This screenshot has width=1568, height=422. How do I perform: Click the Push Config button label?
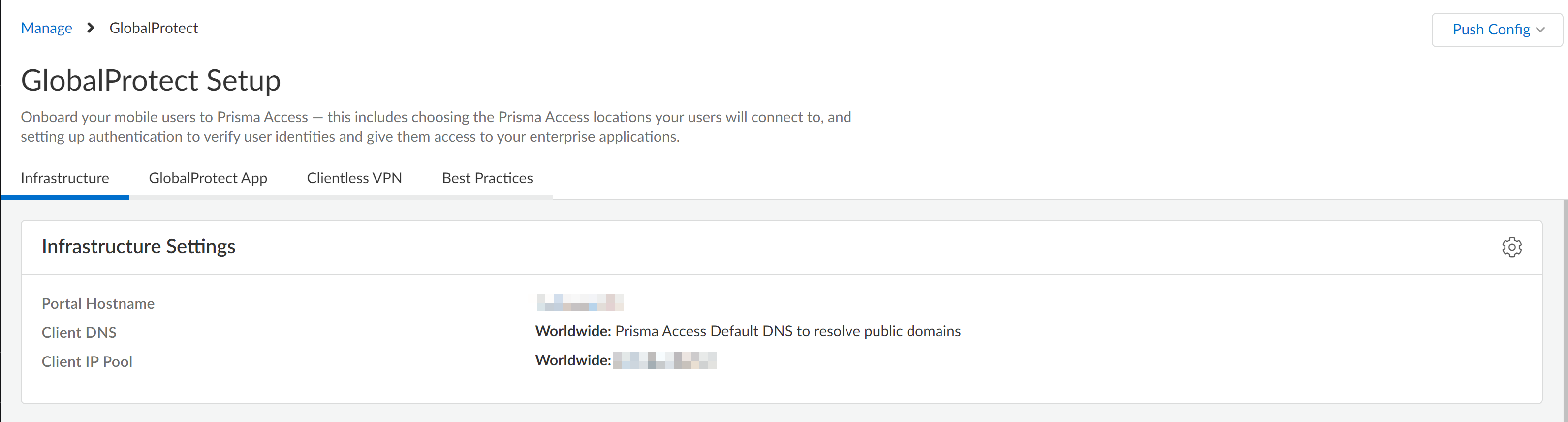(1490, 30)
